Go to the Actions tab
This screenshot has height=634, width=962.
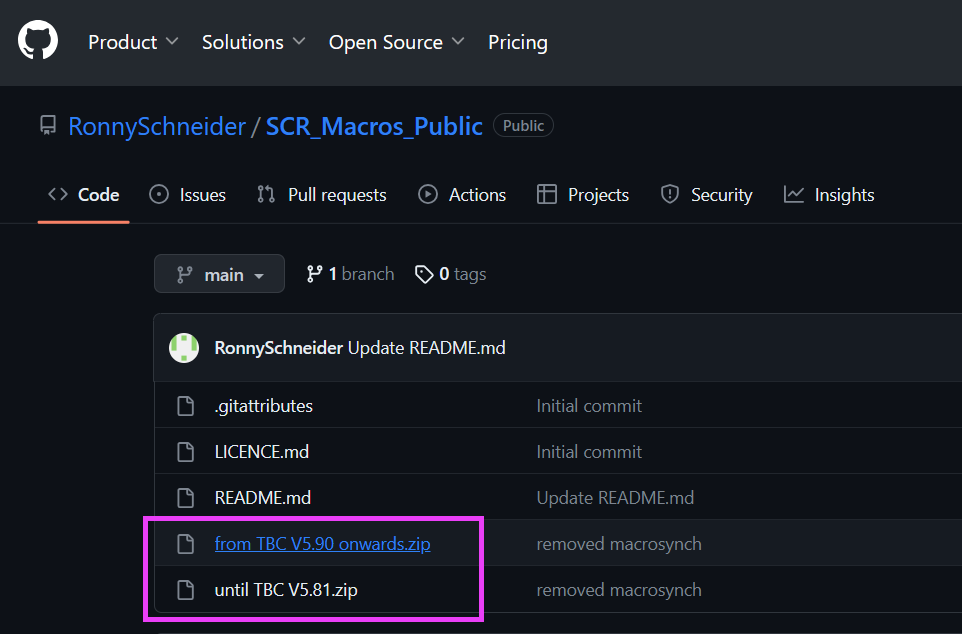click(462, 195)
